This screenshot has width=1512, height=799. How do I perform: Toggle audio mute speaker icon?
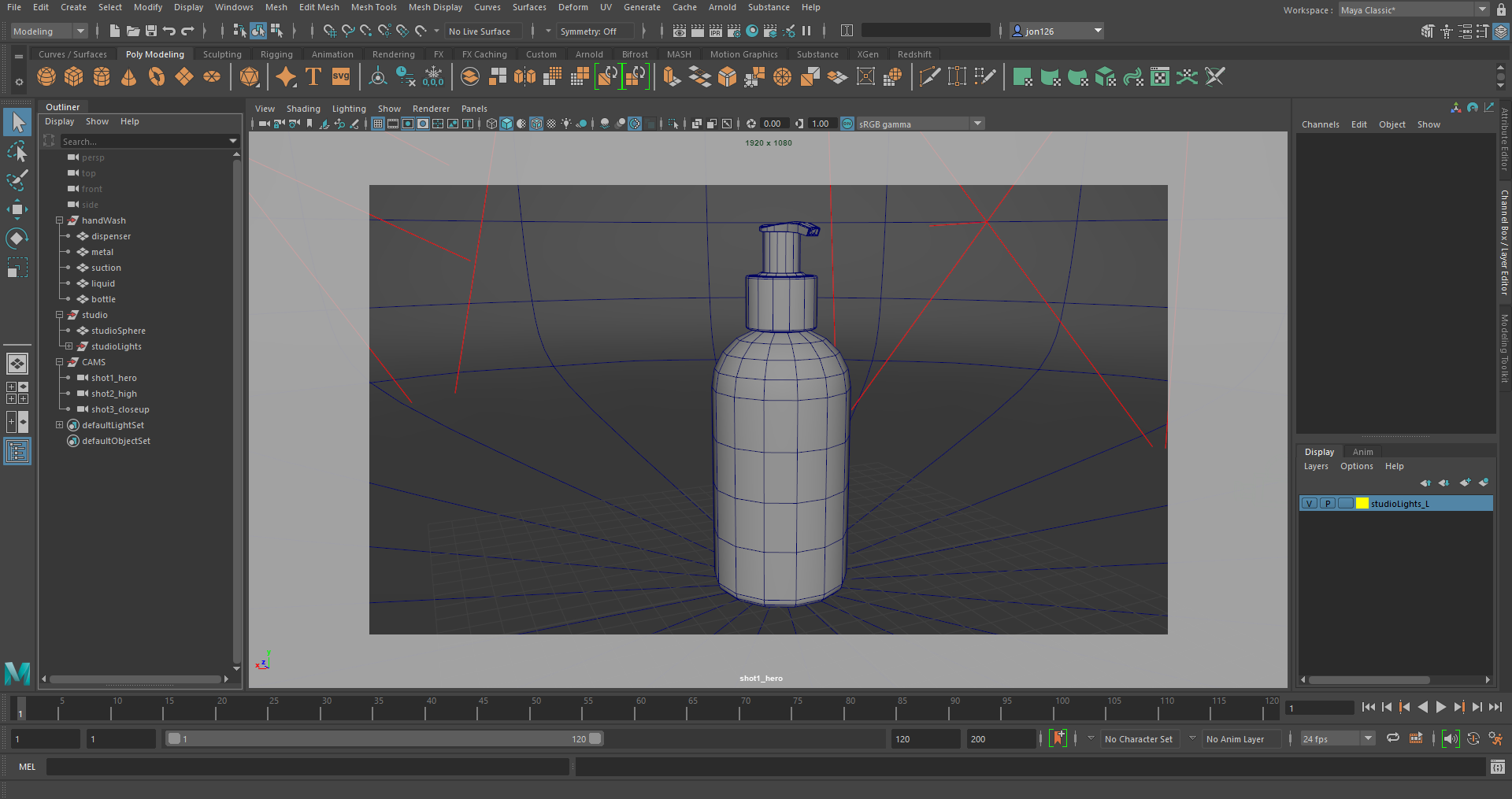click(1450, 738)
